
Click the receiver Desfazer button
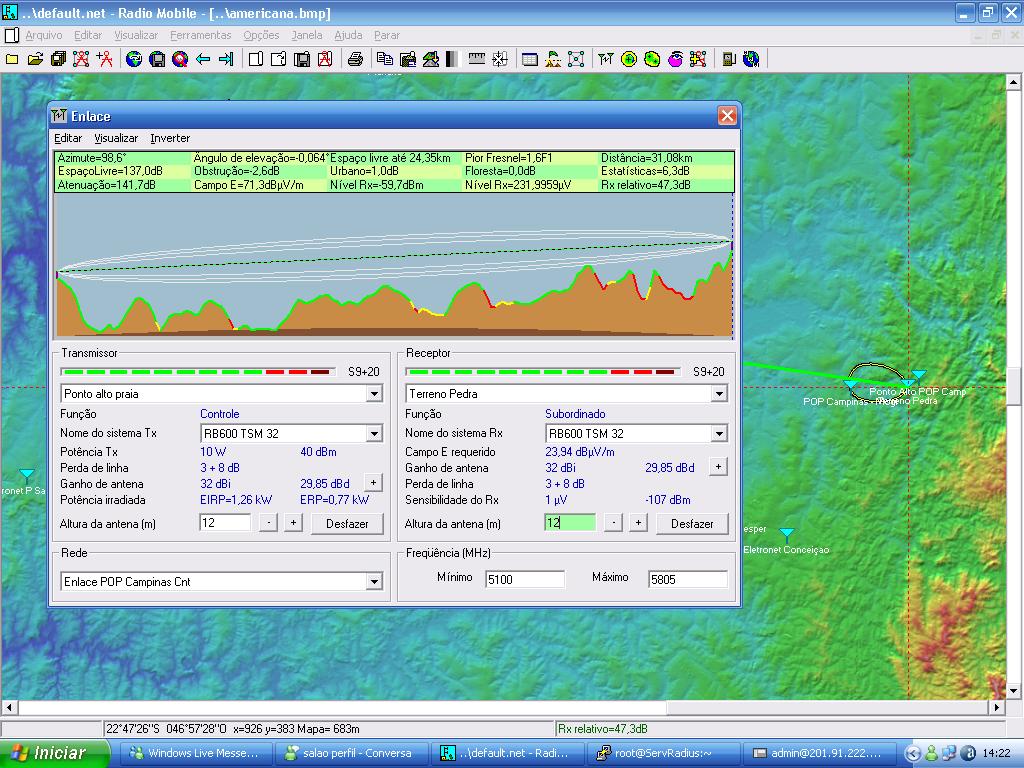[x=692, y=524]
